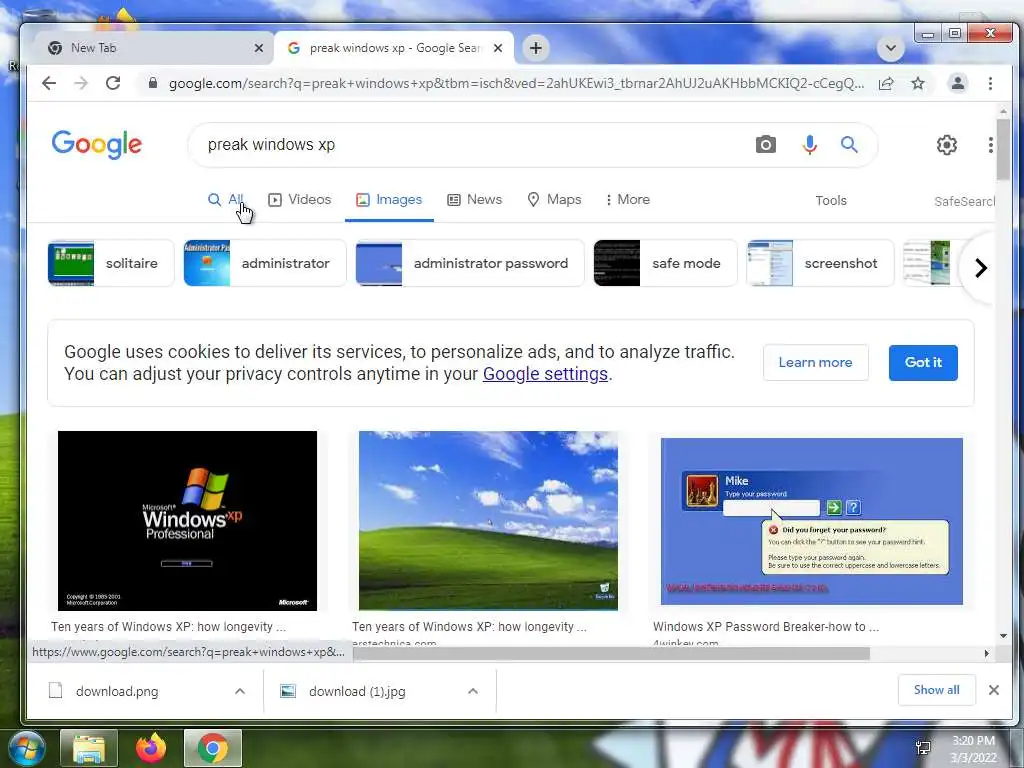1024x768 pixels.
Task: Dismiss cookie notice with Got it
Action: (x=923, y=362)
